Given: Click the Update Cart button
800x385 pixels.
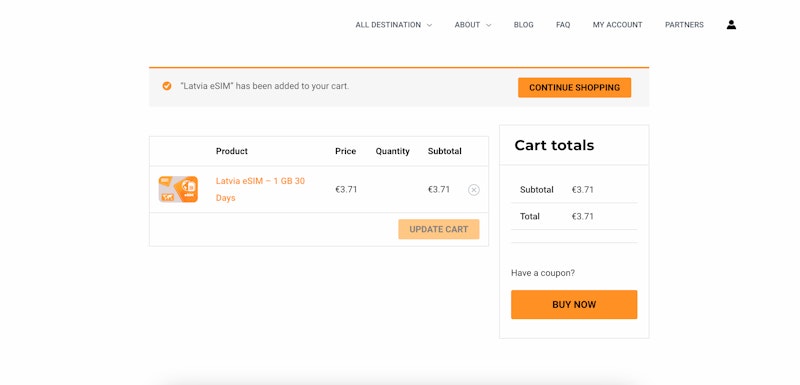Looking at the screenshot, I should [x=439, y=229].
